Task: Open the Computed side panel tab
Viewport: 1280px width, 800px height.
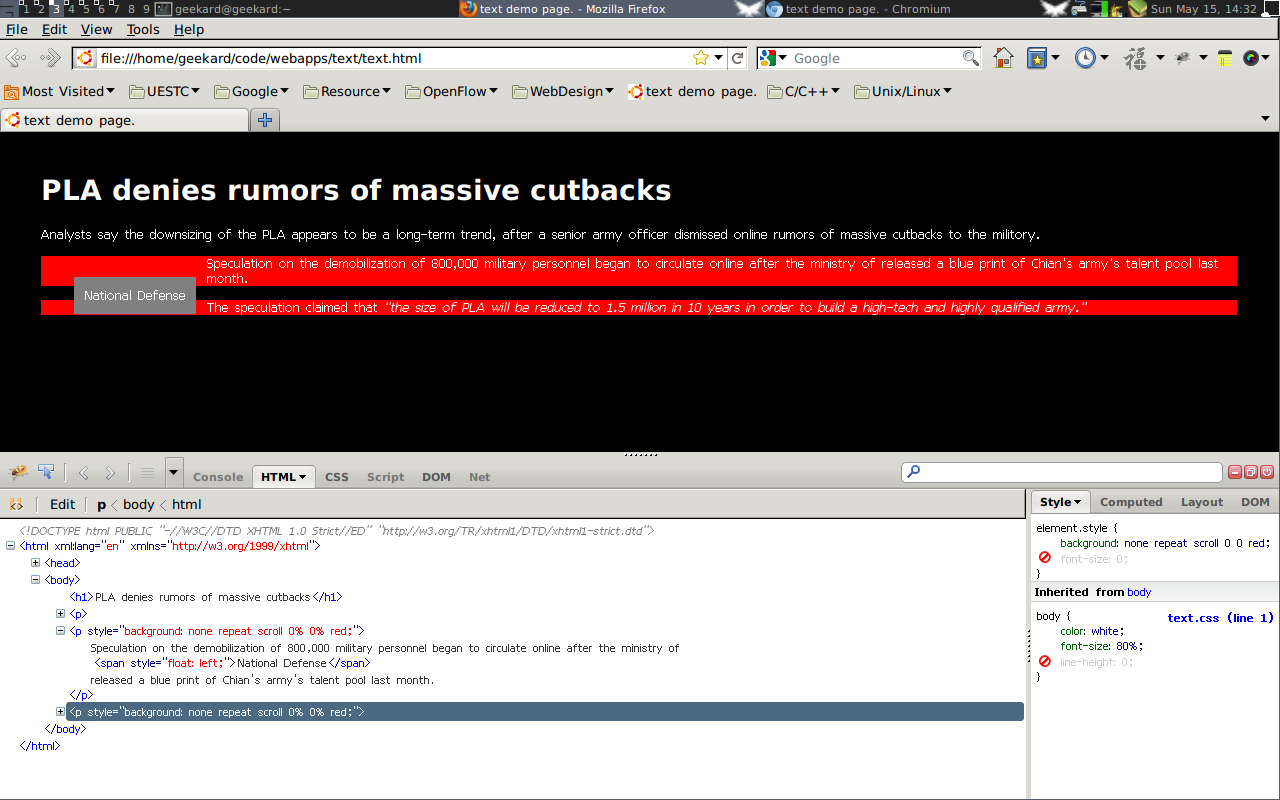Action: pyautogui.click(x=1131, y=502)
